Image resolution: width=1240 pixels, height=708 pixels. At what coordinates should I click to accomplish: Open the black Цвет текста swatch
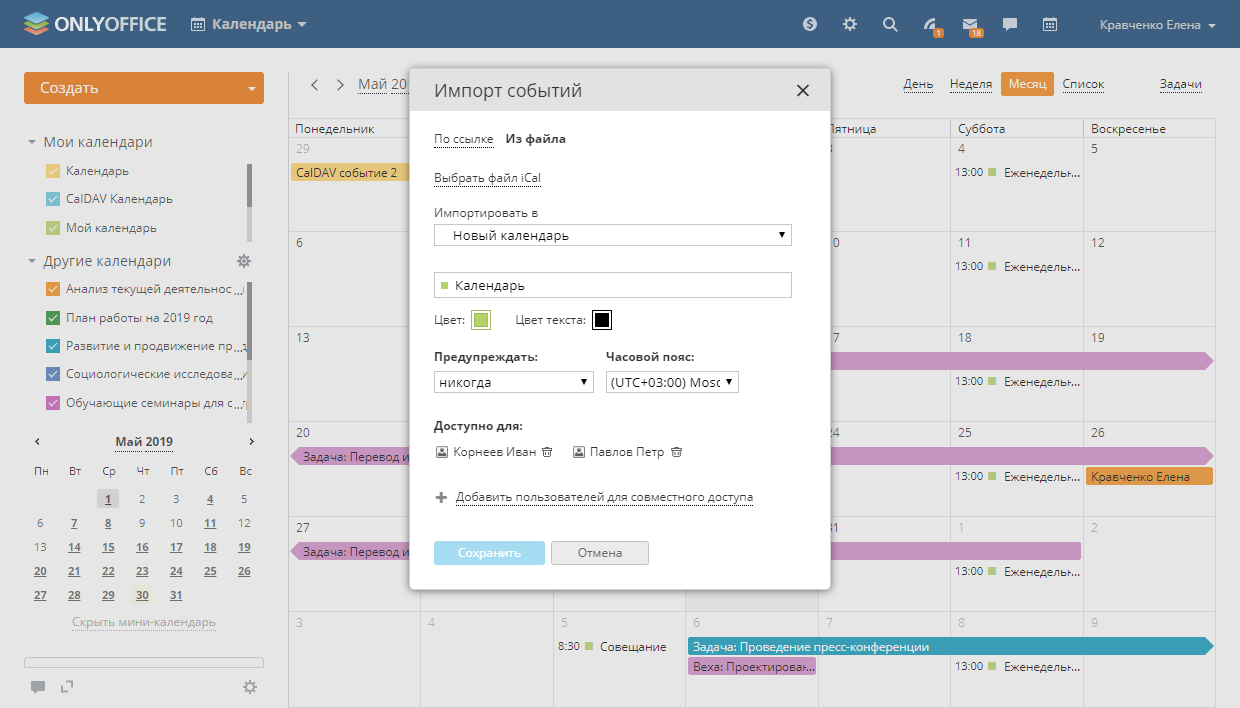point(601,320)
